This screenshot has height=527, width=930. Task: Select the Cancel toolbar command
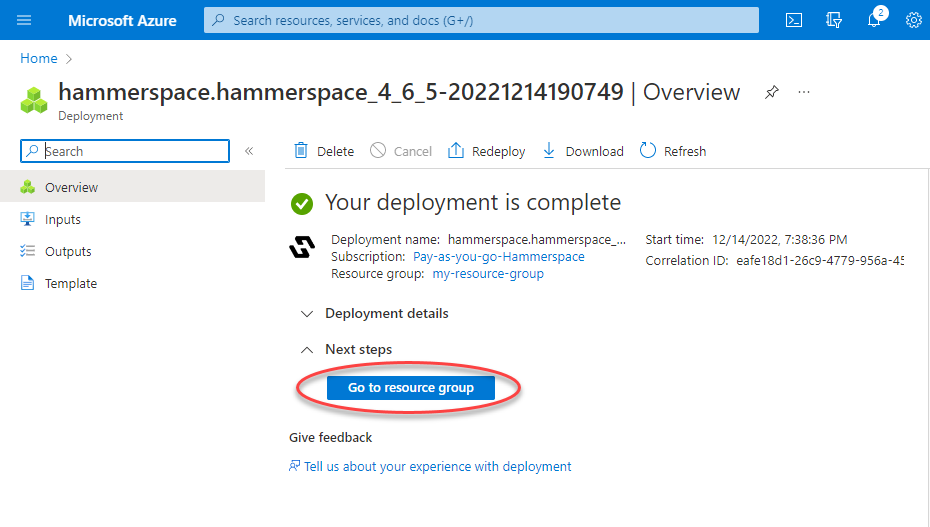(401, 151)
